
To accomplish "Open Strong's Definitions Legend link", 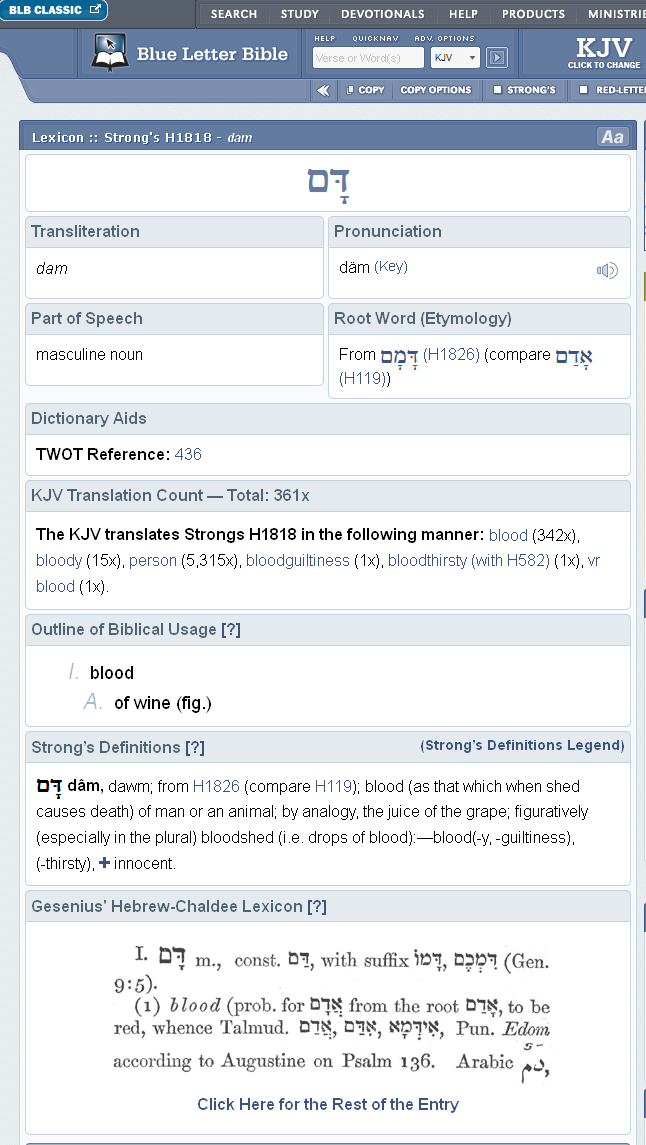I will click(x=522, y=745).
